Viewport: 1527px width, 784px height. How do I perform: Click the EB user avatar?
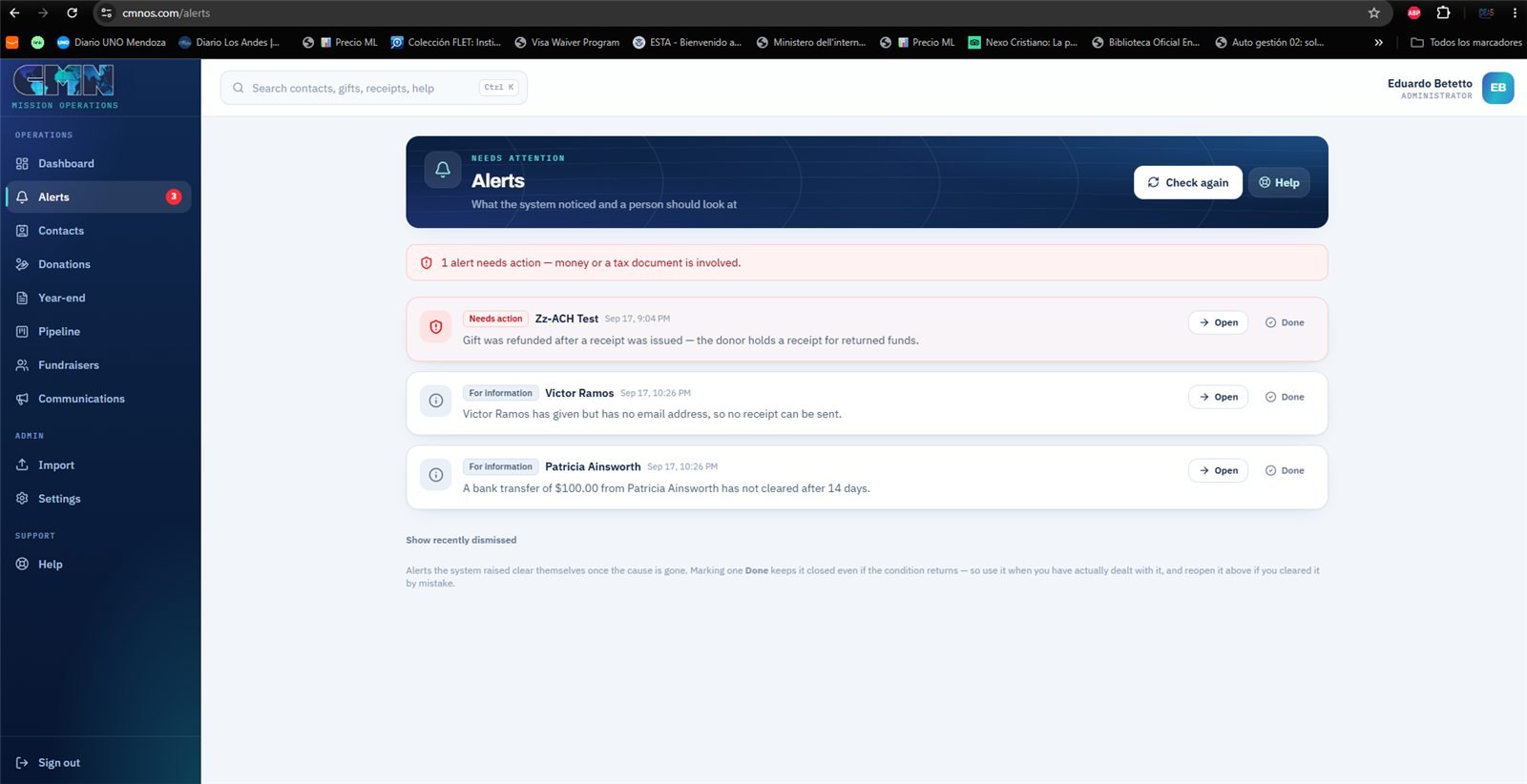click(1497, 88)
